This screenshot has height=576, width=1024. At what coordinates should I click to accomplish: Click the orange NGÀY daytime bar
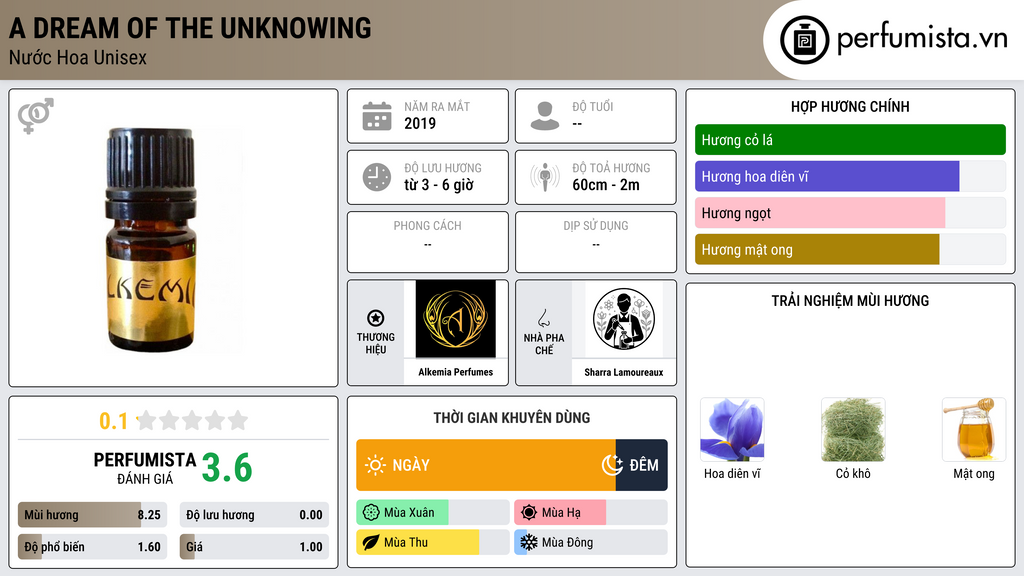(486, 465)
